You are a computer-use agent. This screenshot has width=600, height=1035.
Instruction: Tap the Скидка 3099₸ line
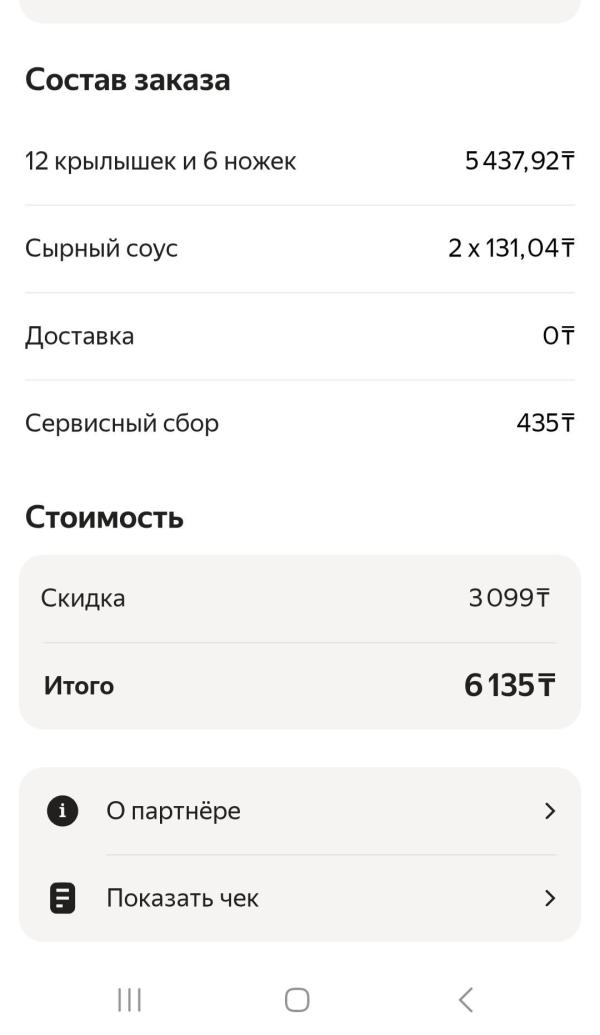pyautogui.click(x=300, y=599)
